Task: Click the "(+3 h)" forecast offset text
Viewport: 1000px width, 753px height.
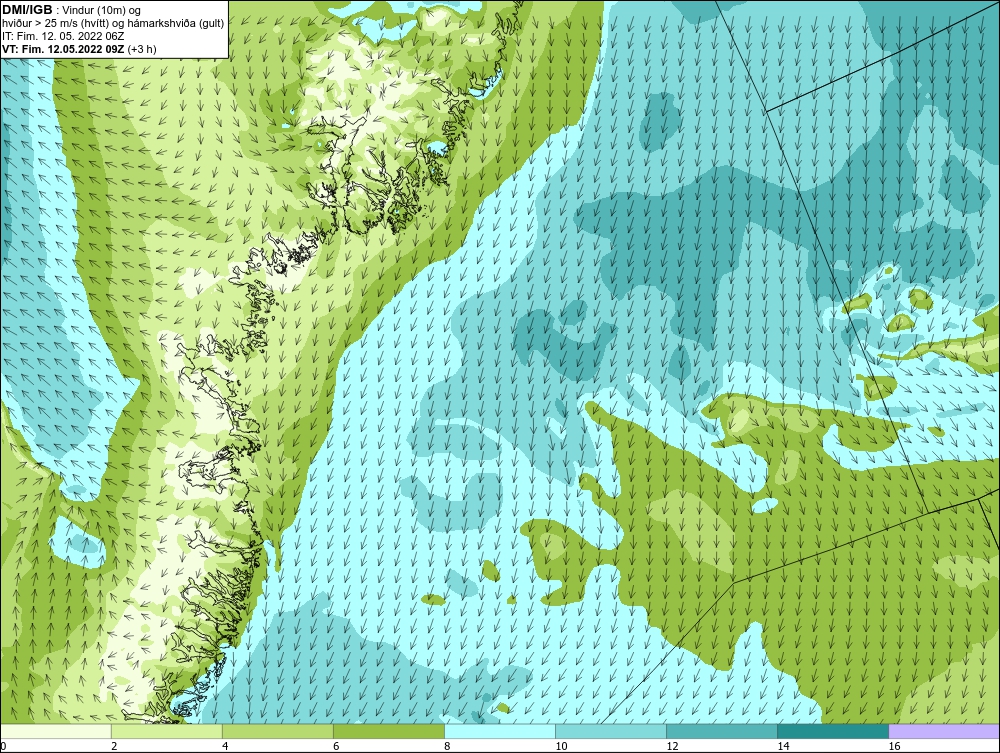Action: pyautogui.click(x=142, y=49)
